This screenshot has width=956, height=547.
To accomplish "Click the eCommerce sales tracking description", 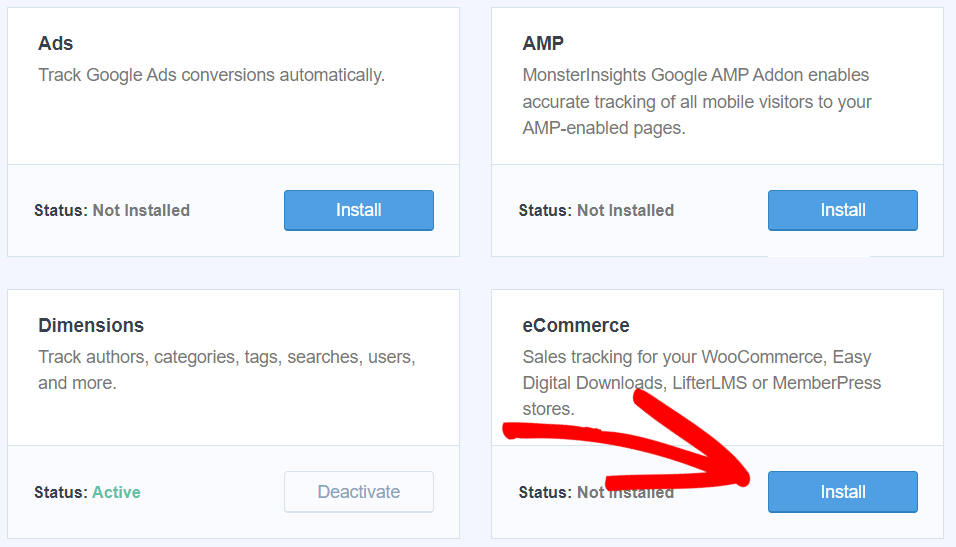I will point(701,383).
